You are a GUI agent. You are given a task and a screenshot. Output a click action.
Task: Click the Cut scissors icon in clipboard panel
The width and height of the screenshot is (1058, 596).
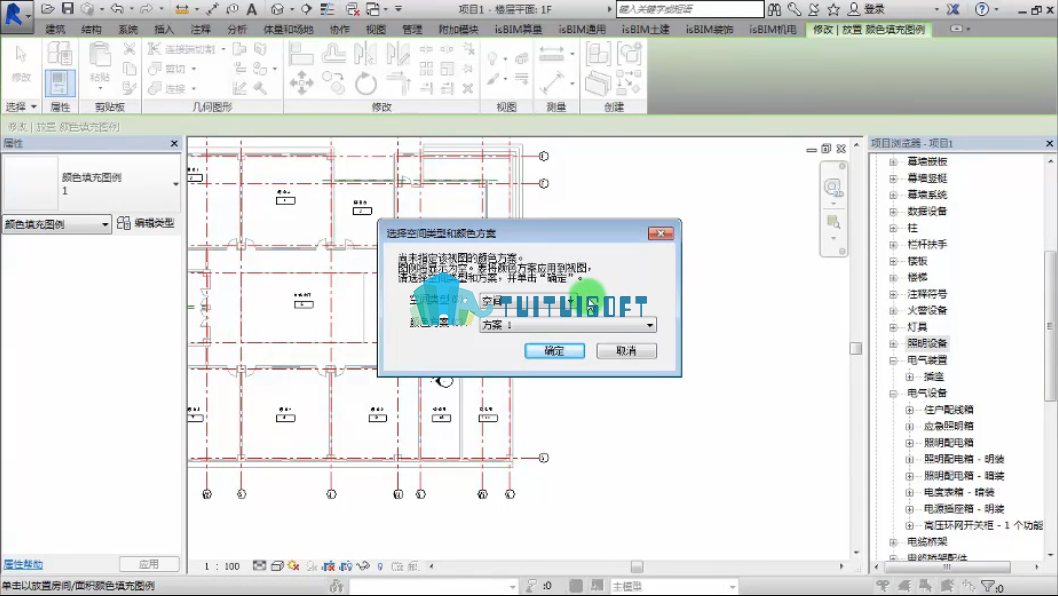click(x=129, y=49)
